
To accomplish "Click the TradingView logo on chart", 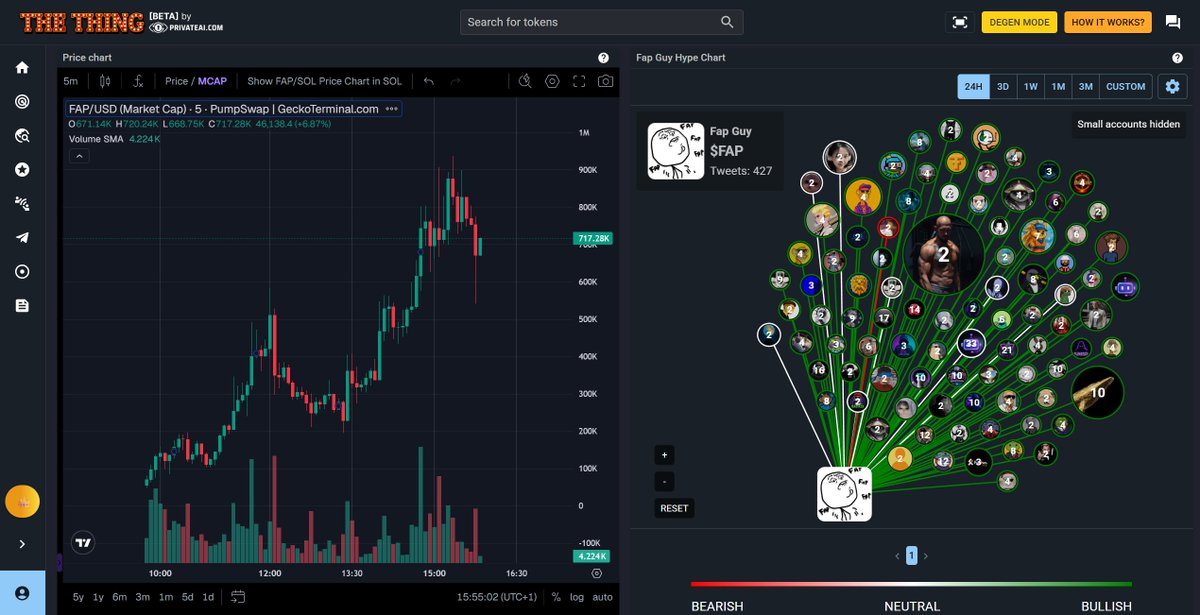I will pos(83,543).
